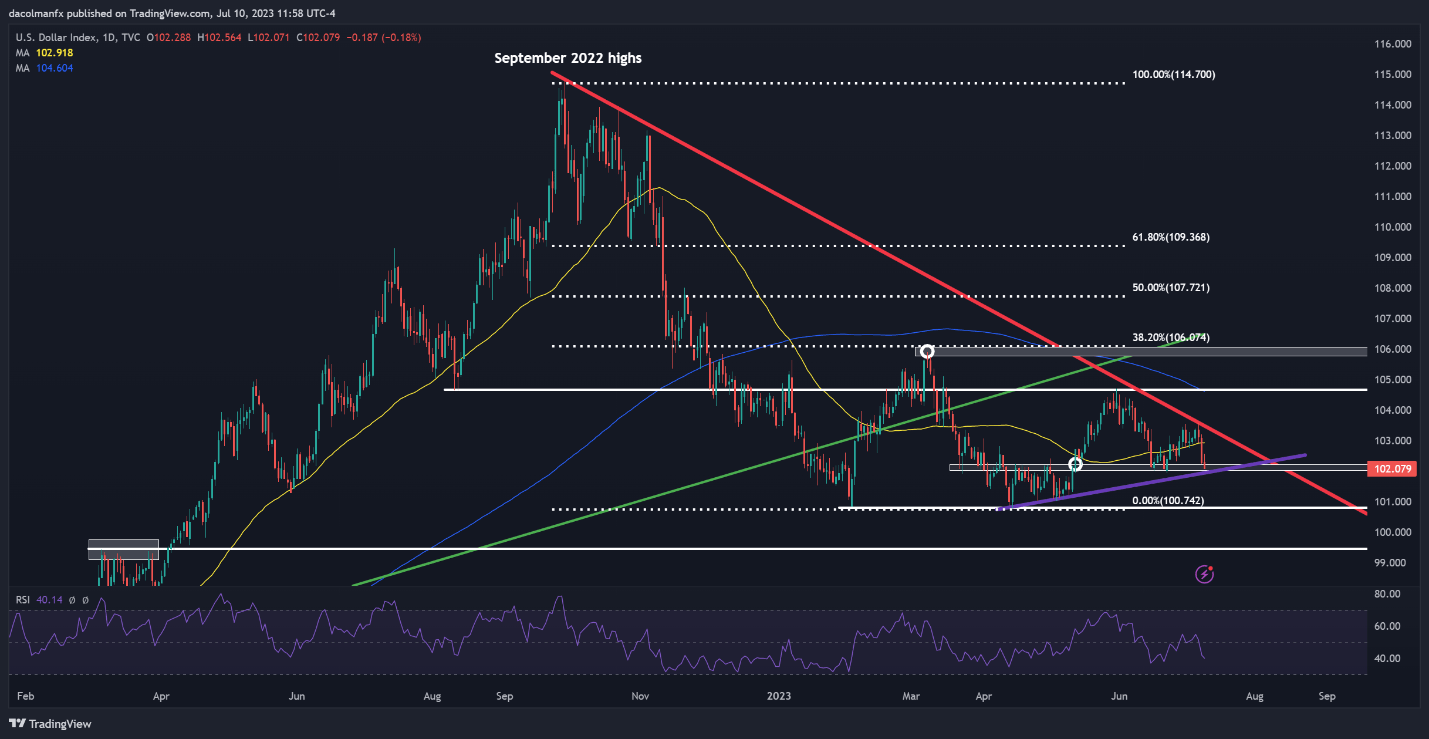Click the 100.00%(114.700) Fibonacci label
The height and width of the screenshot is (739, 1429).
(1174, 75)
